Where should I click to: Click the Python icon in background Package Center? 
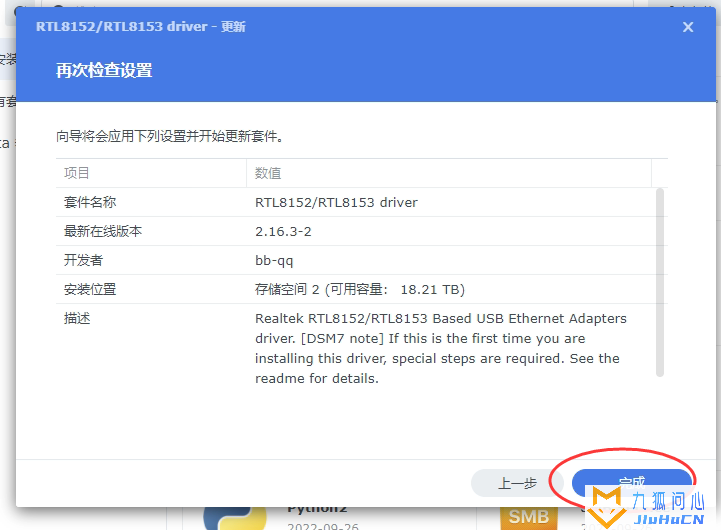pyautogui.click(x=235, y=518)
